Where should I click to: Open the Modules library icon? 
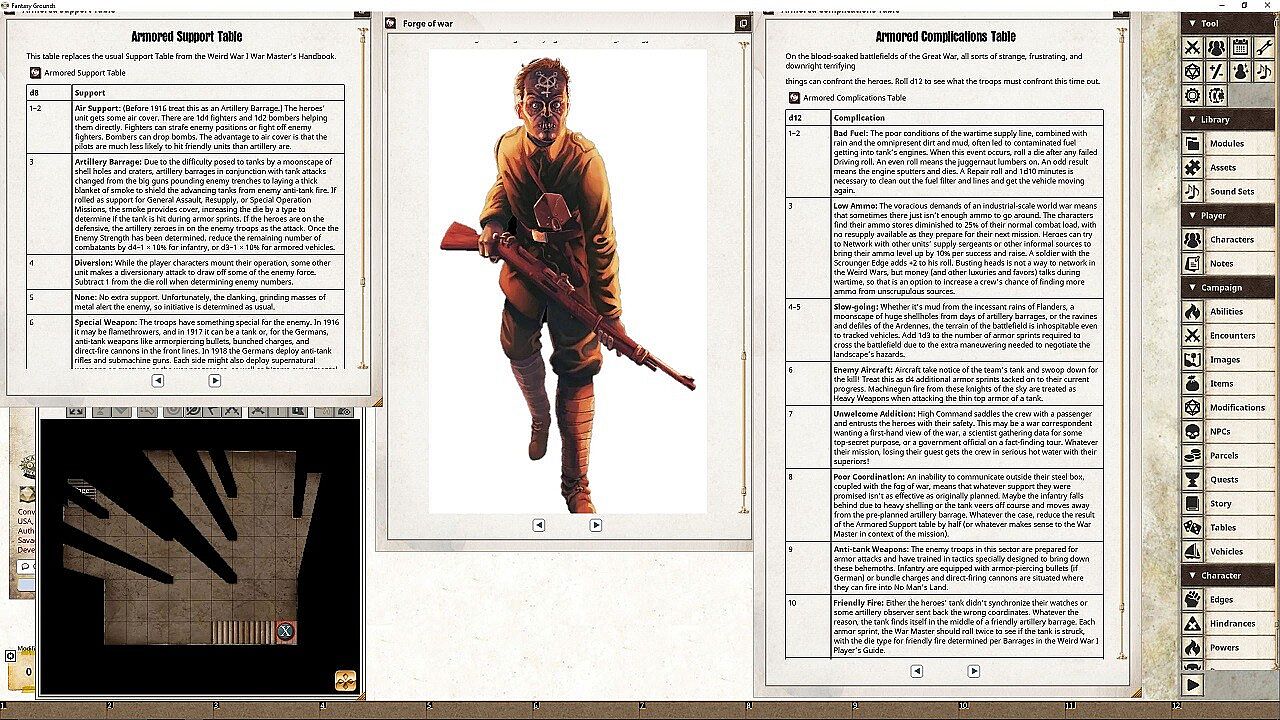point(1192,143)
